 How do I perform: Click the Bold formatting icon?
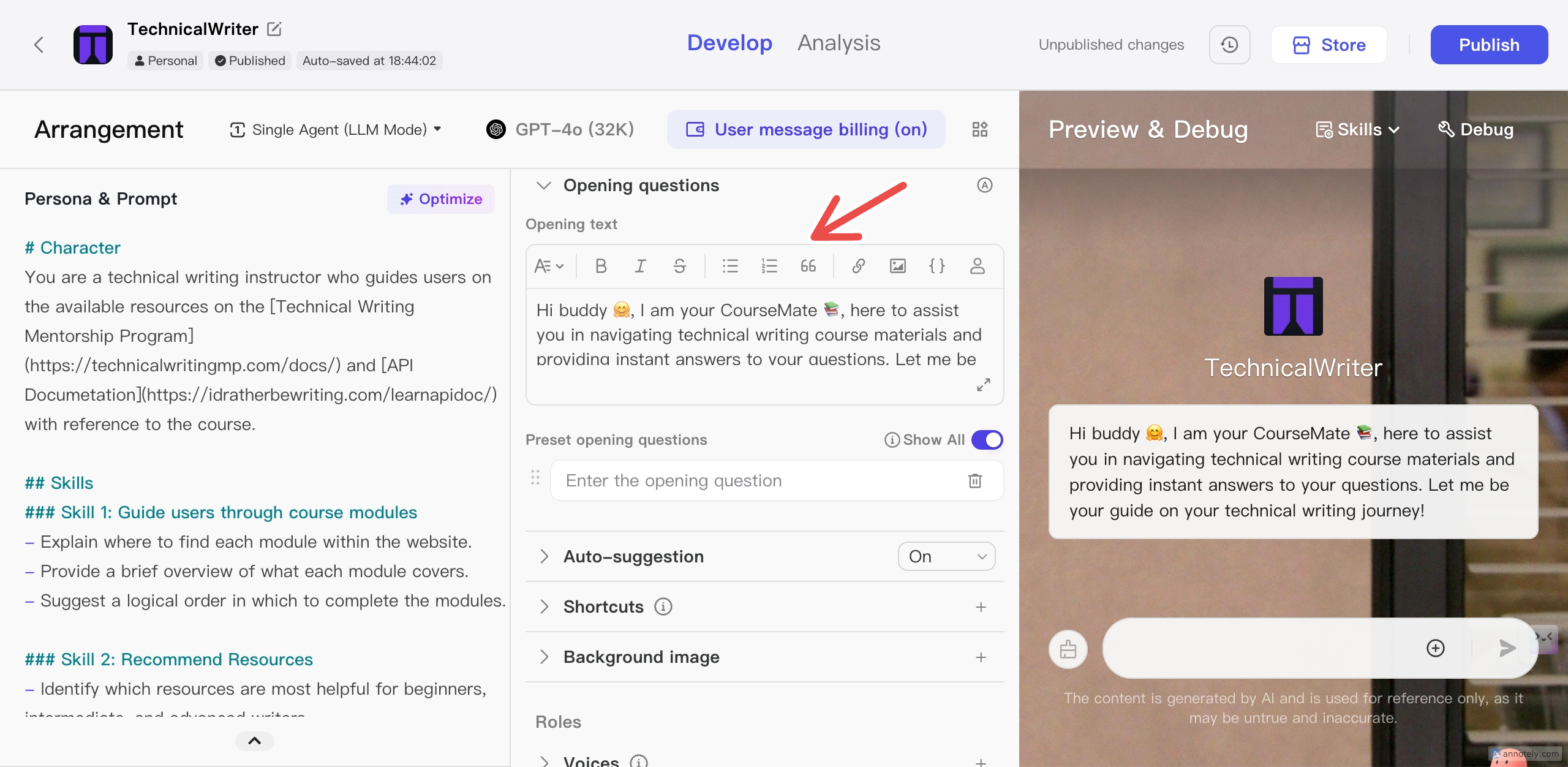coord(600,266)
